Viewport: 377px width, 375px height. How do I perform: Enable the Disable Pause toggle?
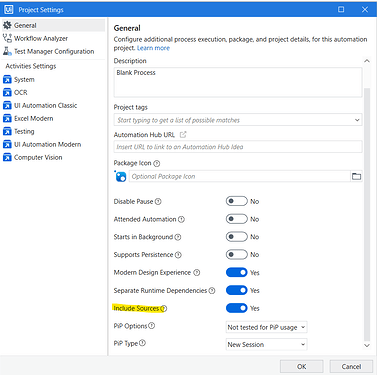[237, 201]
